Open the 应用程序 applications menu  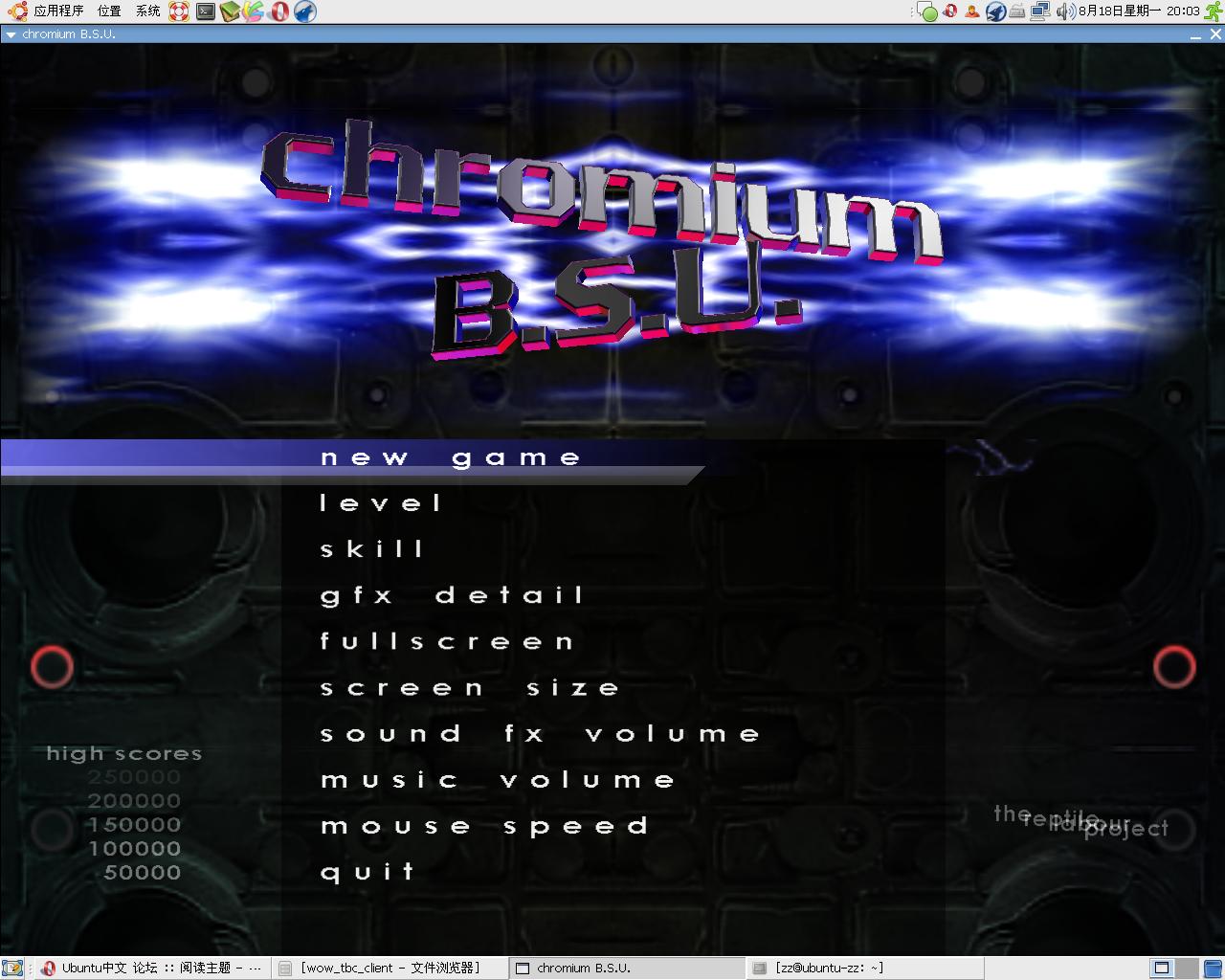tap(58, 11)
